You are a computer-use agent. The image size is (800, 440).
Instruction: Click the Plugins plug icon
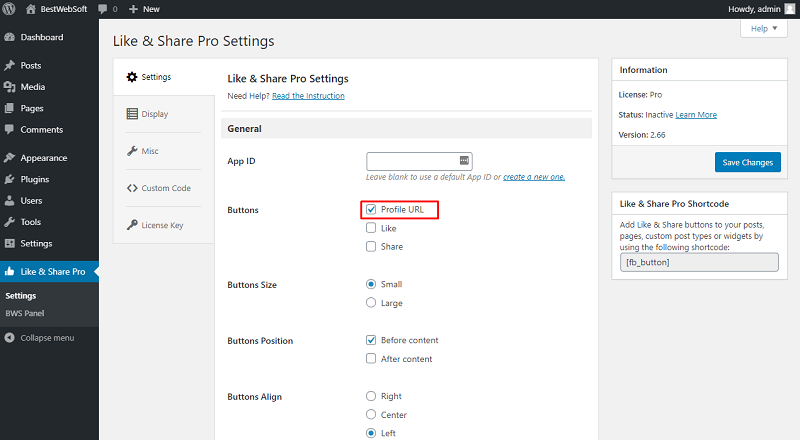(x=9, y=179)
